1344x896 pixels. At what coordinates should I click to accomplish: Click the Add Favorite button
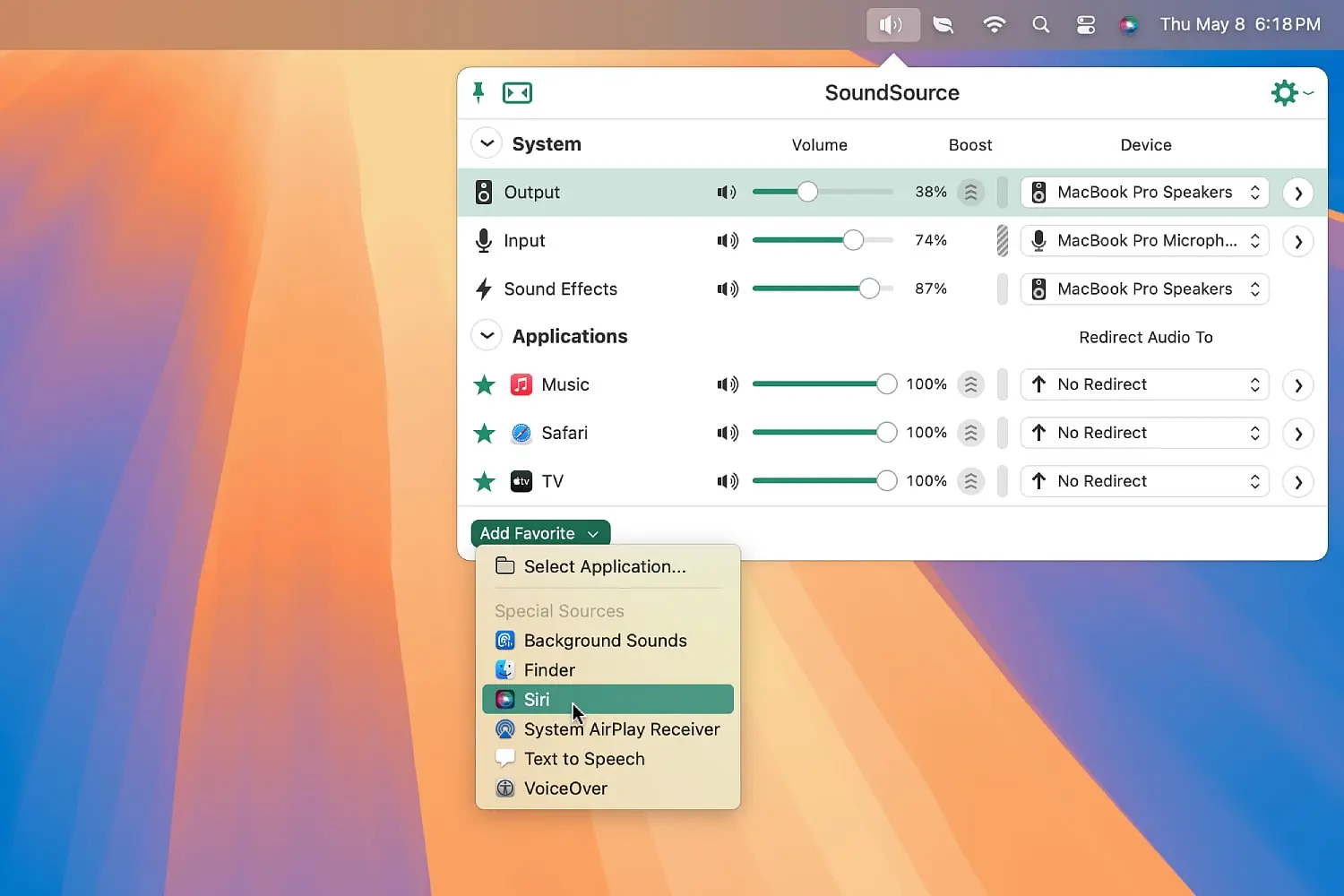pos(539,532)
